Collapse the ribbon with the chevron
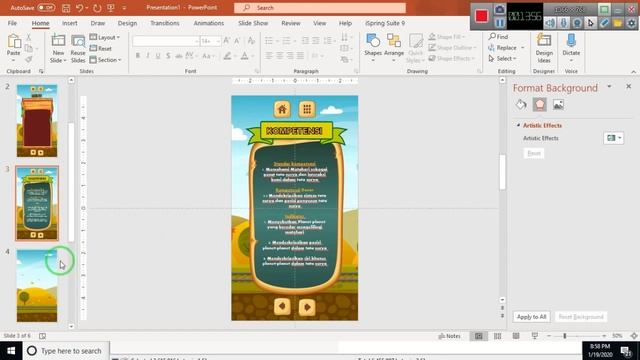The height and width of the screenshot is (360, 640). pyautogui.click(x=633, y=72)
